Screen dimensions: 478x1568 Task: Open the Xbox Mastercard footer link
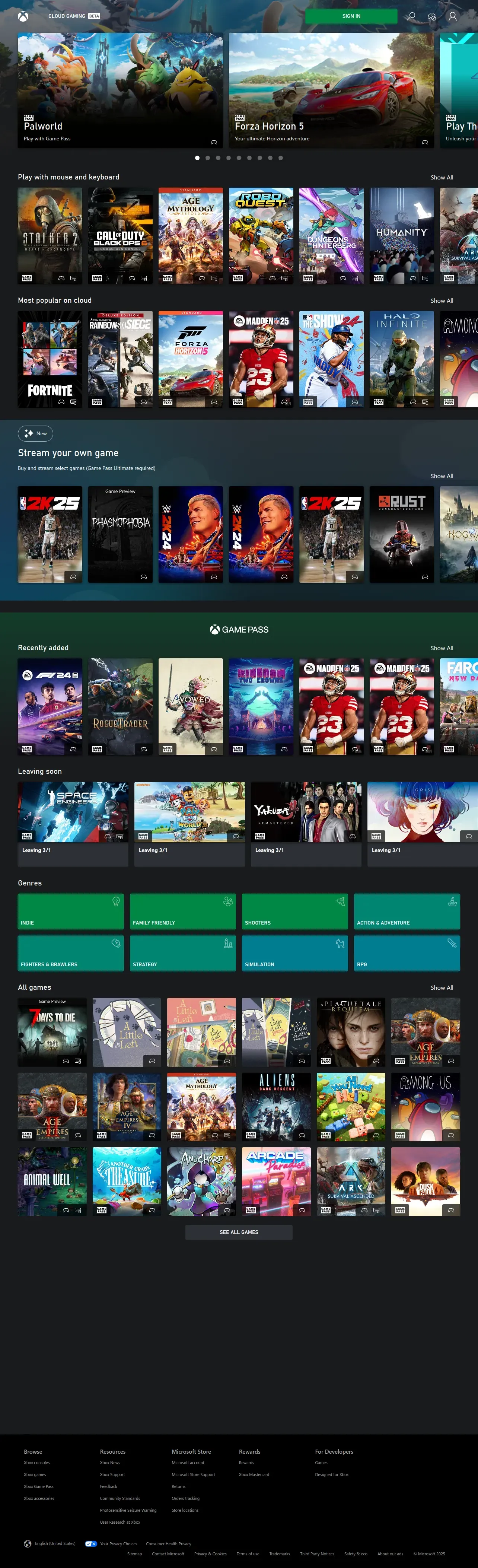coord(254,1474)
